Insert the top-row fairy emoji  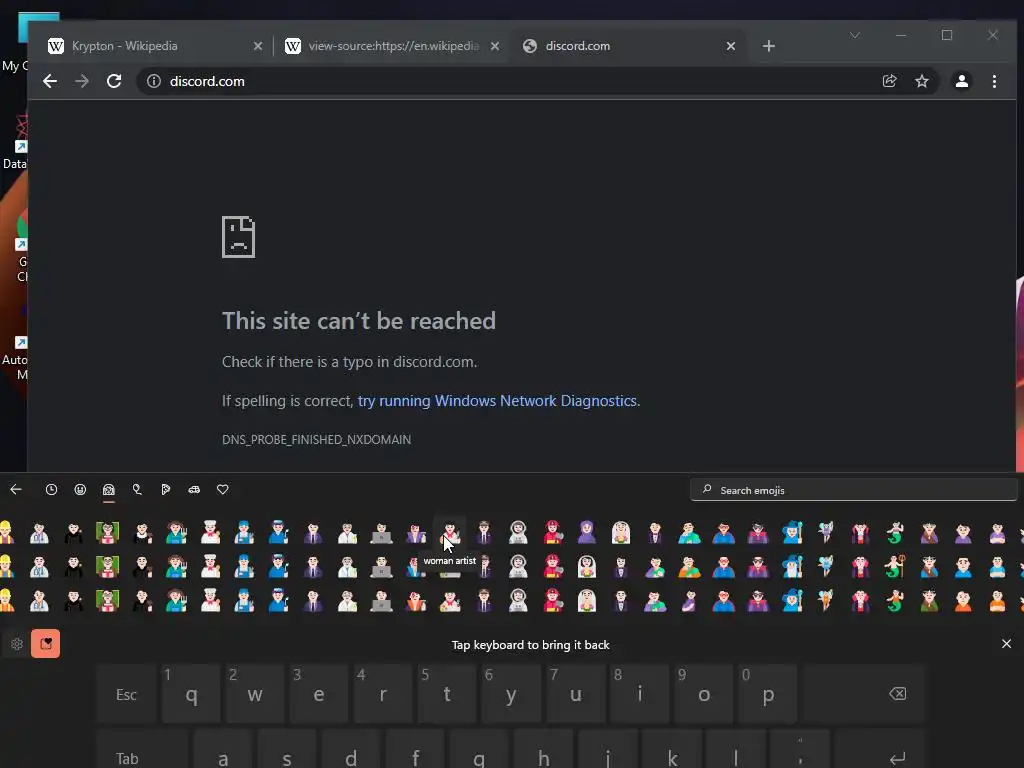(826, 532)
